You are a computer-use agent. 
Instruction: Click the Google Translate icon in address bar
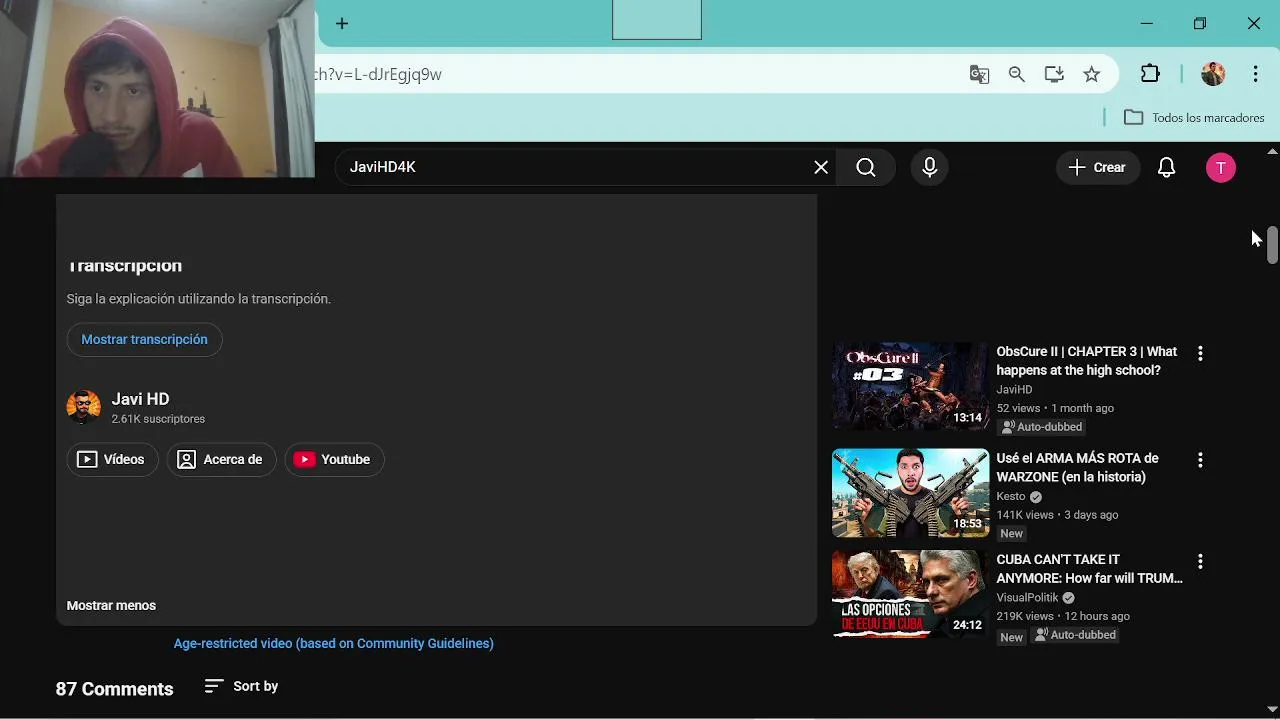tap(979, 74)
